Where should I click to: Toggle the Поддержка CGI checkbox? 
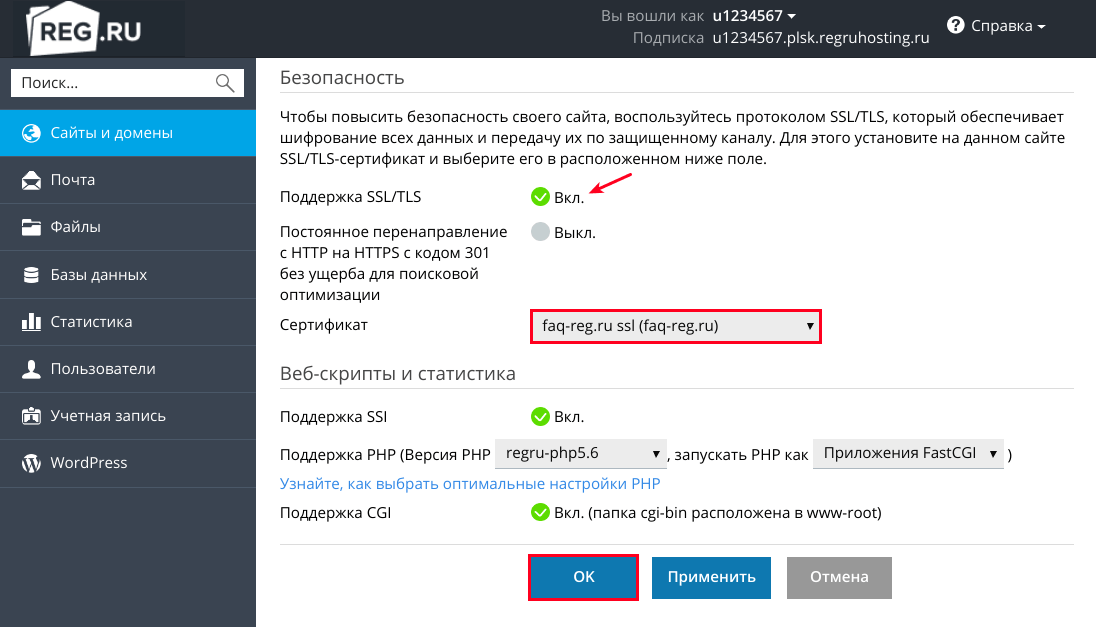coord(540,513)
